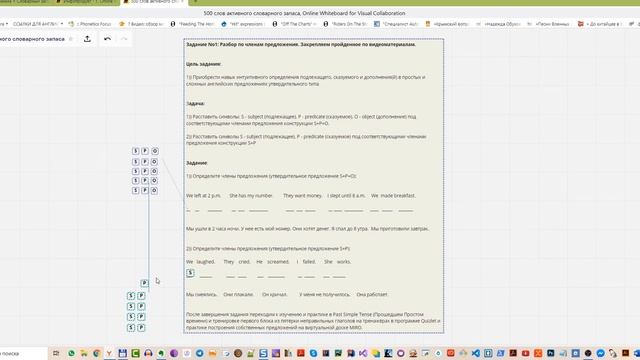Open the 'Пионы Военны' bookmark

click(x=549, y=24)
